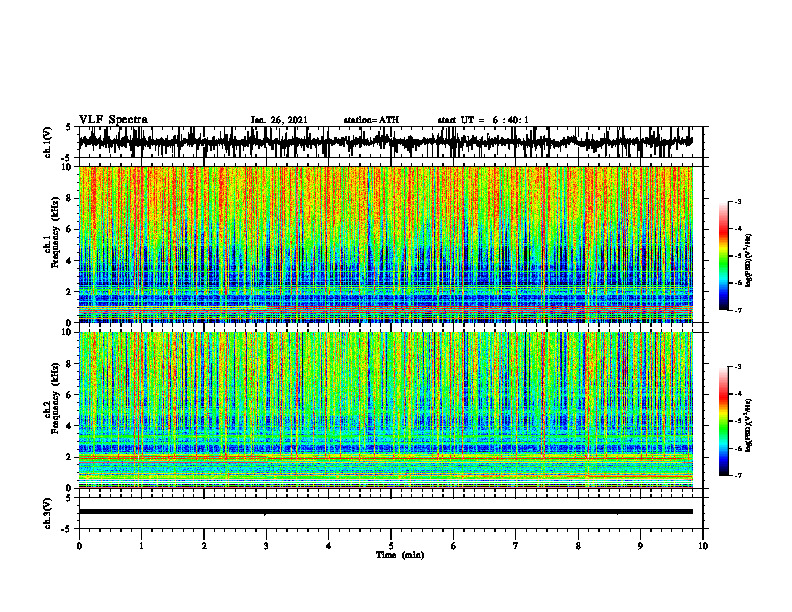The width and height of the screenshot is (792, 612).
Task: Click the "start UT = 6:40:1" header text
Action: 483,120
